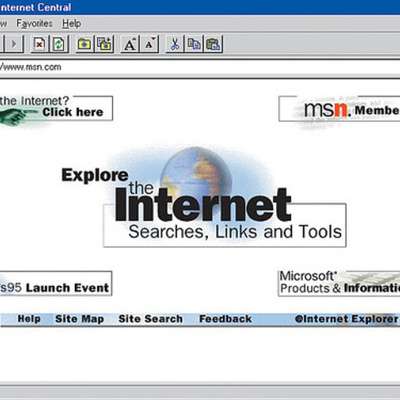Click the Add to Favorites icon
Viewport: 400px width, 400px height.
pos(104,44)
